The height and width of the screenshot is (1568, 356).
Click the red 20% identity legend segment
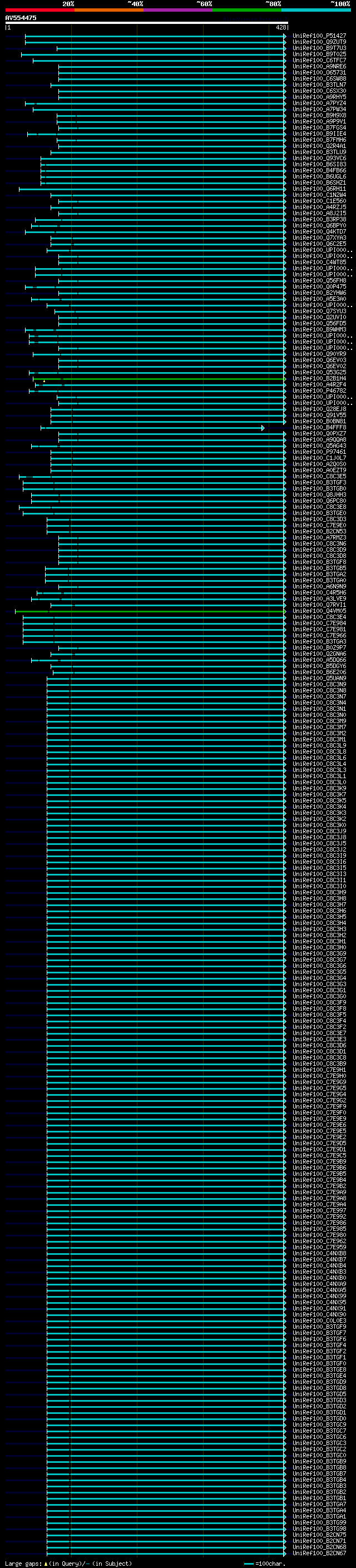click(39, 10)
